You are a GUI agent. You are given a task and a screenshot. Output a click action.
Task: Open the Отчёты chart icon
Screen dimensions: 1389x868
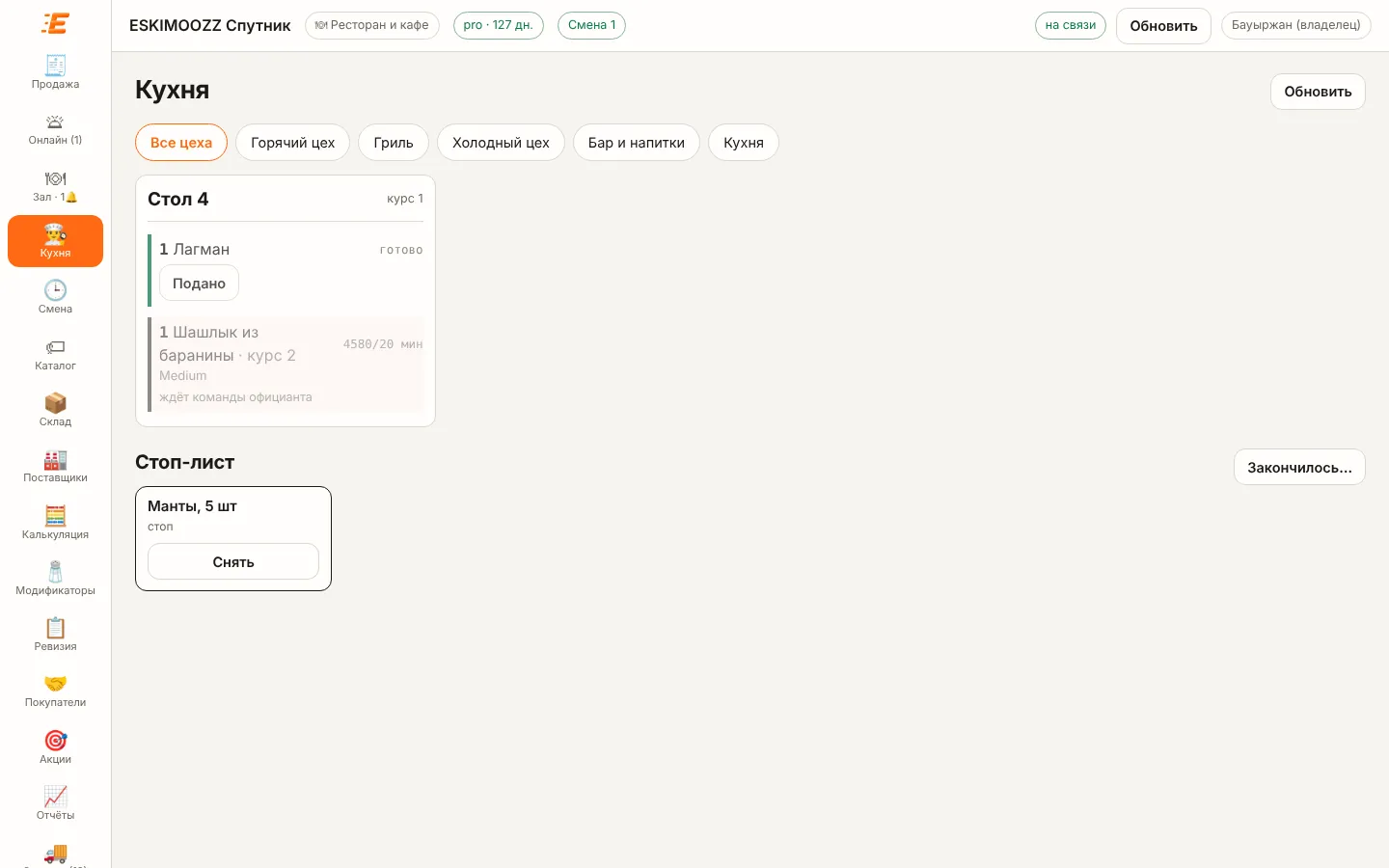pyautogui.click(x=55, y=797)
